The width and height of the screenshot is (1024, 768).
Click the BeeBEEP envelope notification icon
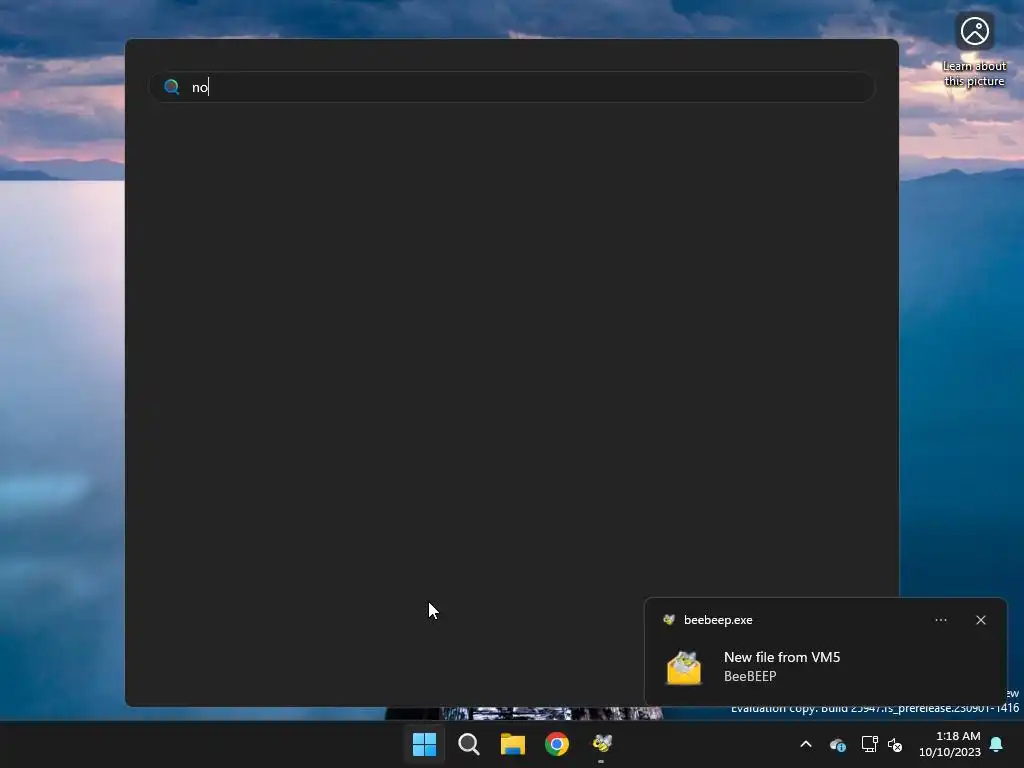tap(684, 667)
